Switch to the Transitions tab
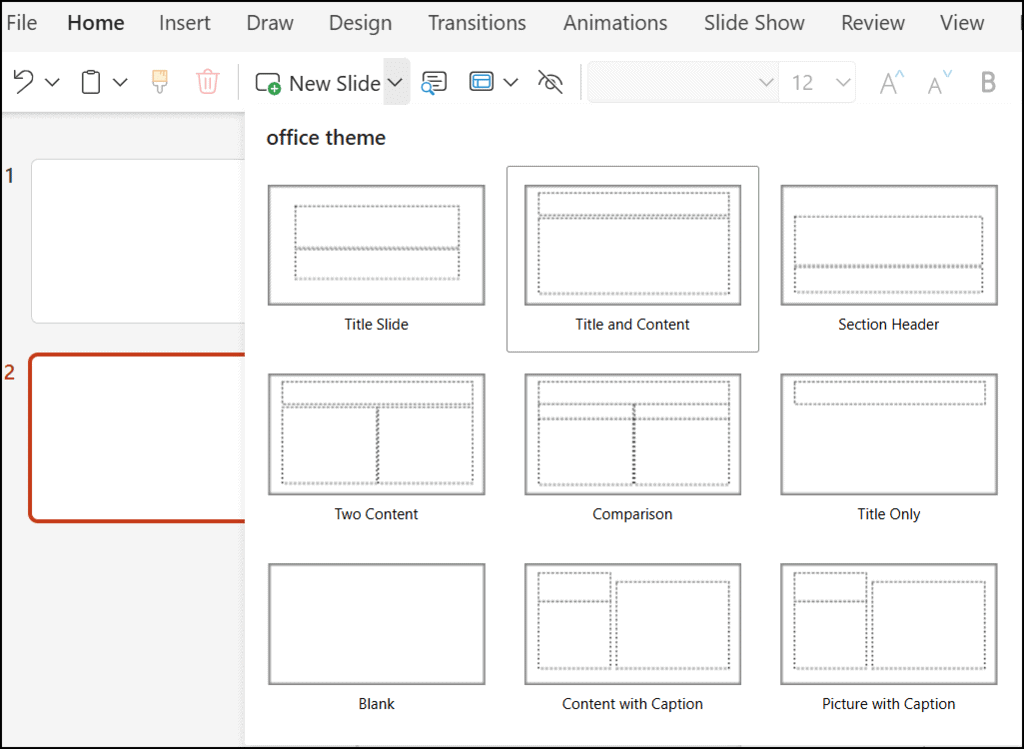The height and width of the screenshot is (749, 1024). tap(477, 23)
